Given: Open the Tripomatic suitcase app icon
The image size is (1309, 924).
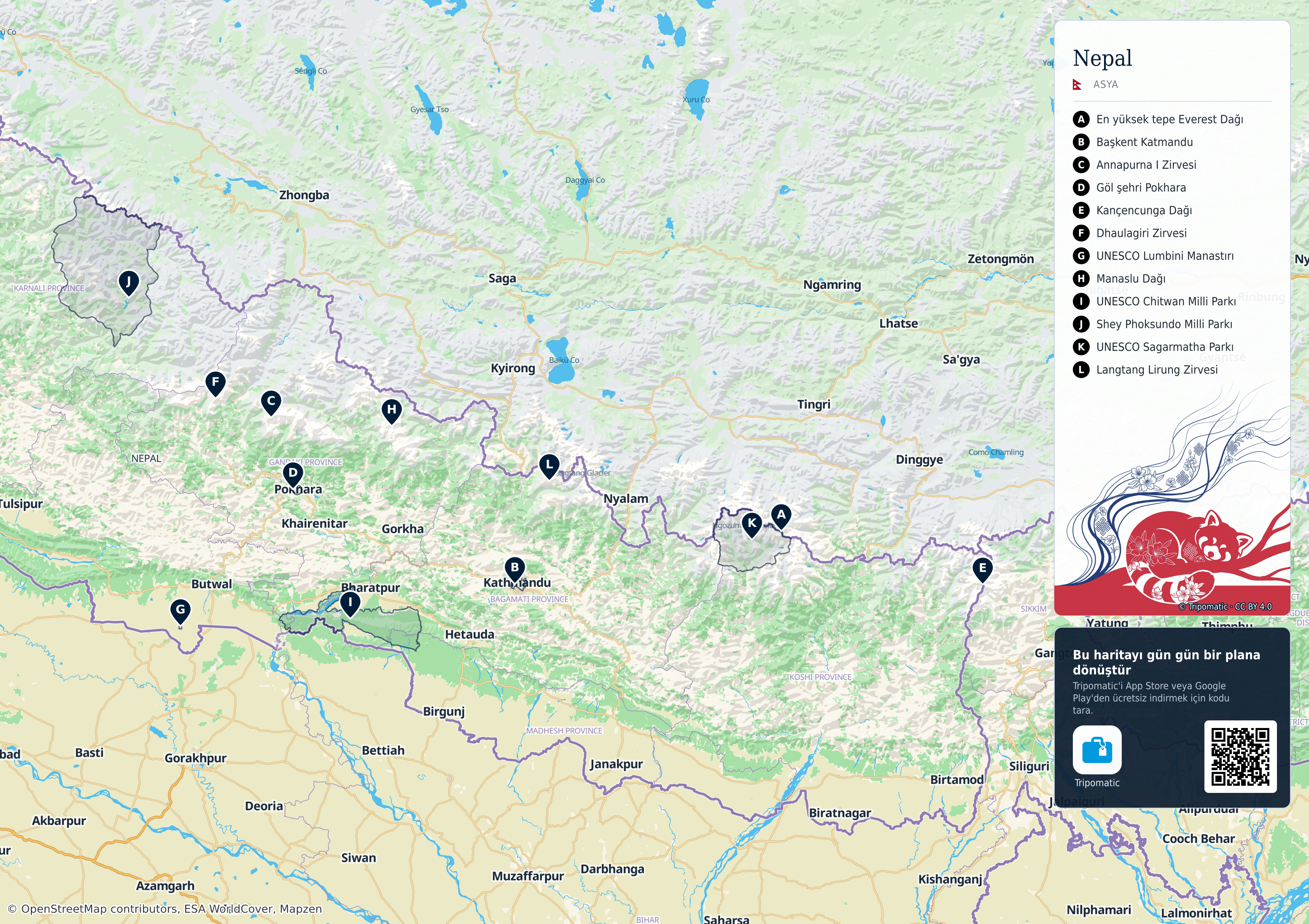Looking at the screenshot, I should coord(1097,749).
